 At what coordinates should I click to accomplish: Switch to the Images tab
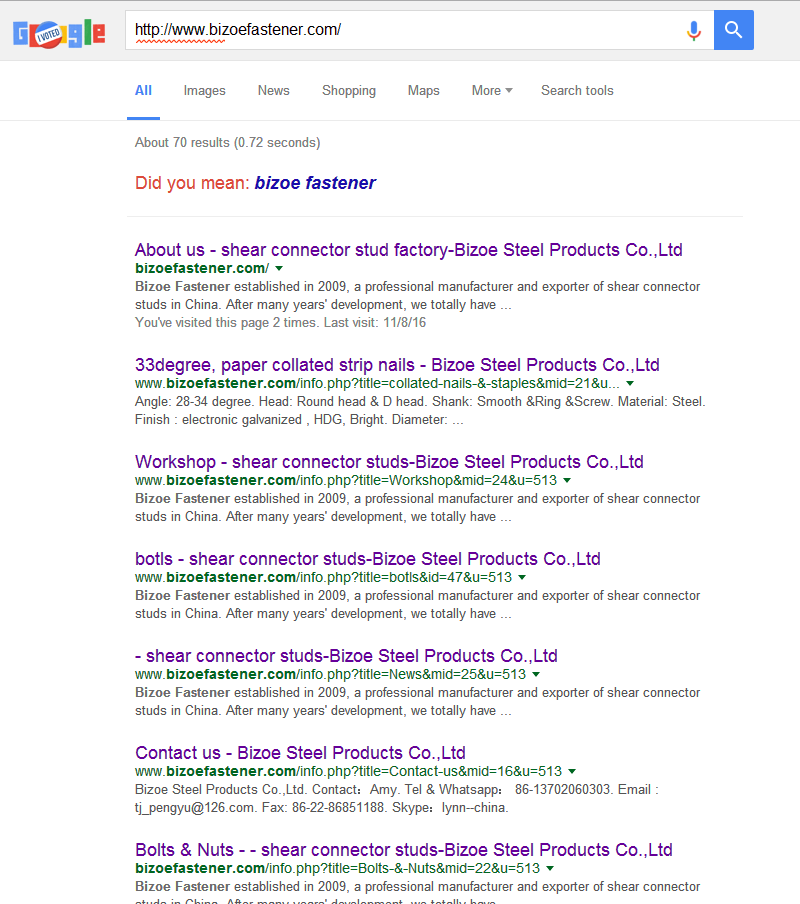tap(205, 91)
